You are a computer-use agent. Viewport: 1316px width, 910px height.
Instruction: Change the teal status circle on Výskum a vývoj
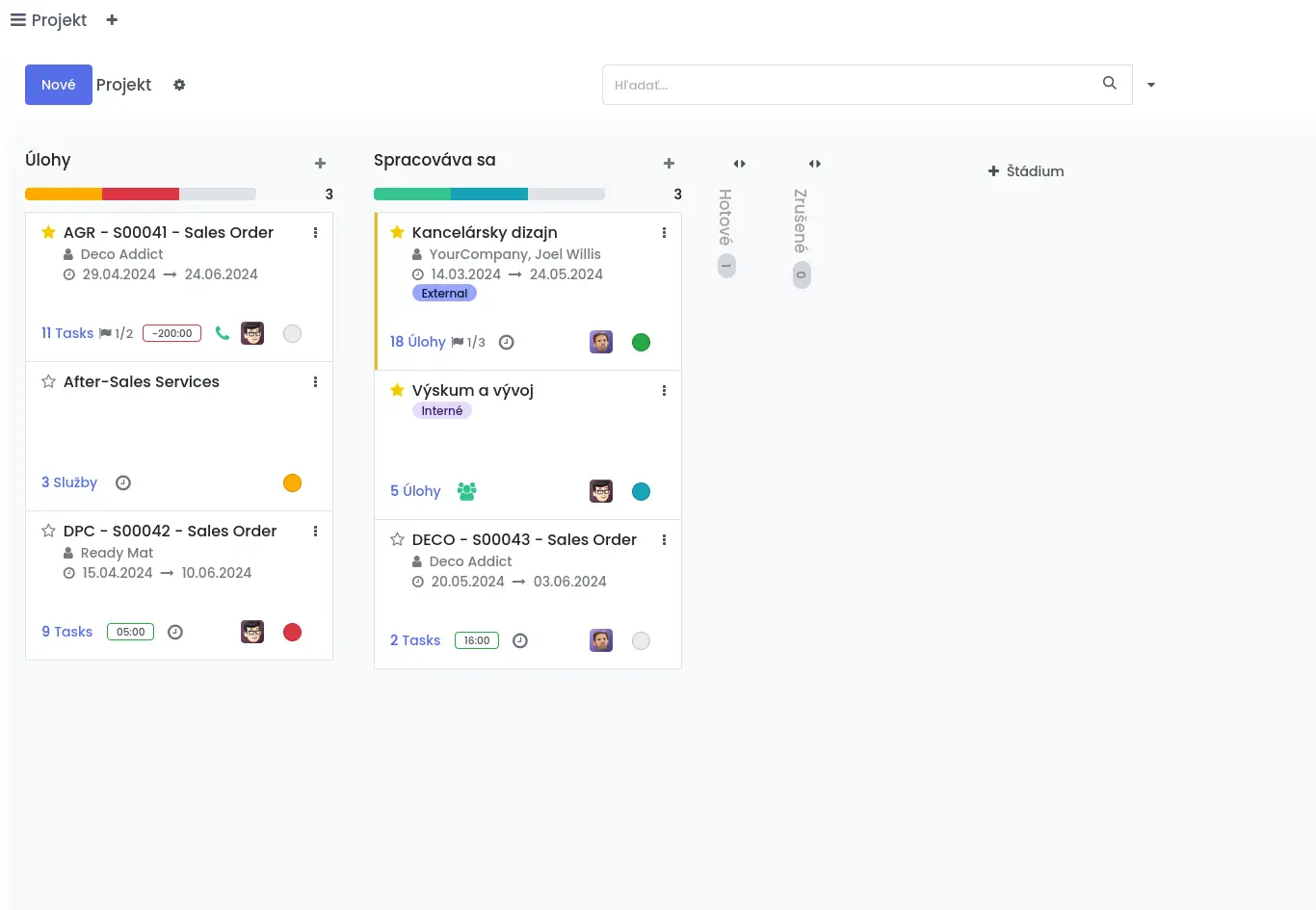(x=642, y=491)
